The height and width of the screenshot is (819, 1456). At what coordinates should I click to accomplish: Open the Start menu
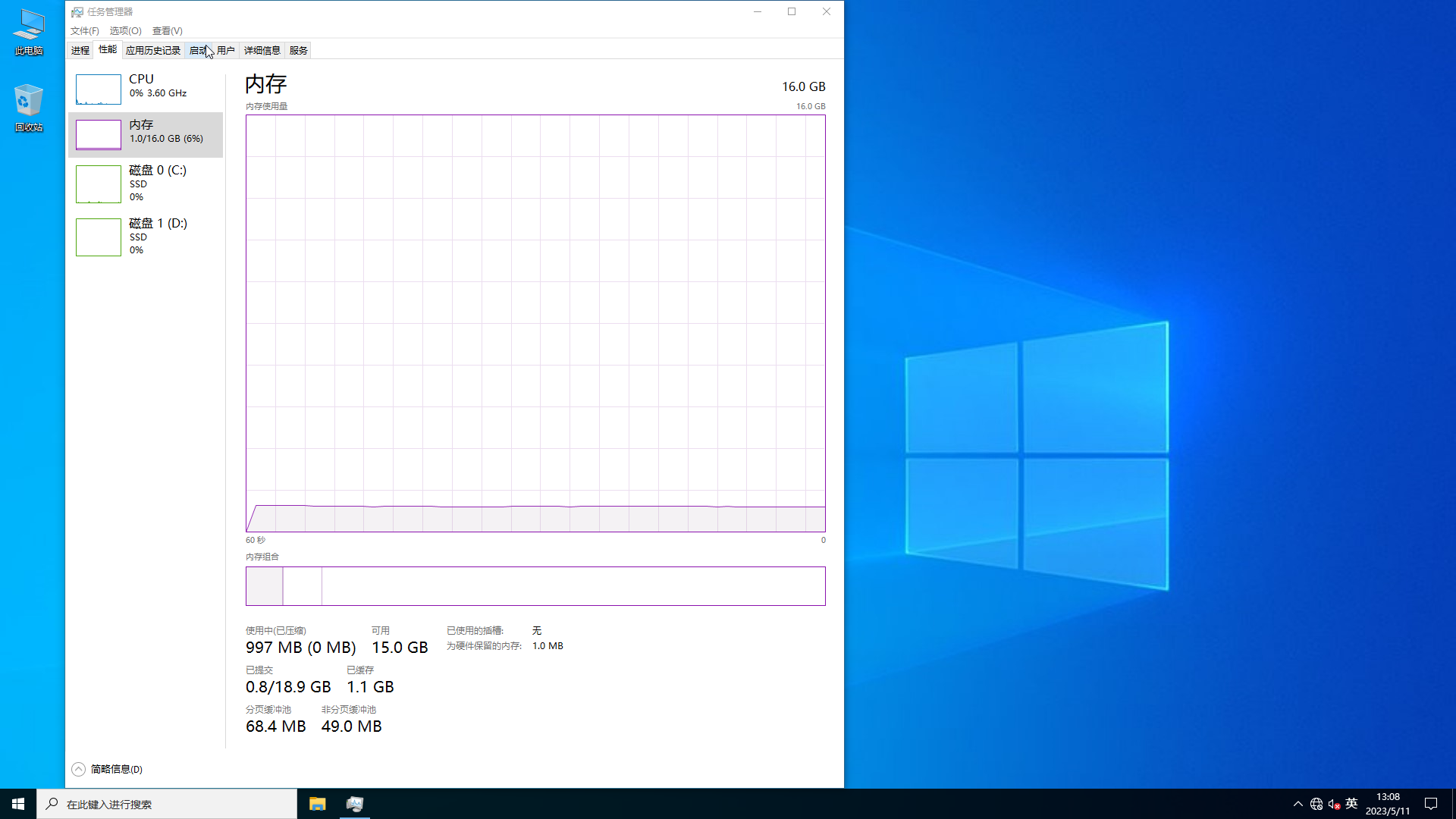tap(17, 803)
